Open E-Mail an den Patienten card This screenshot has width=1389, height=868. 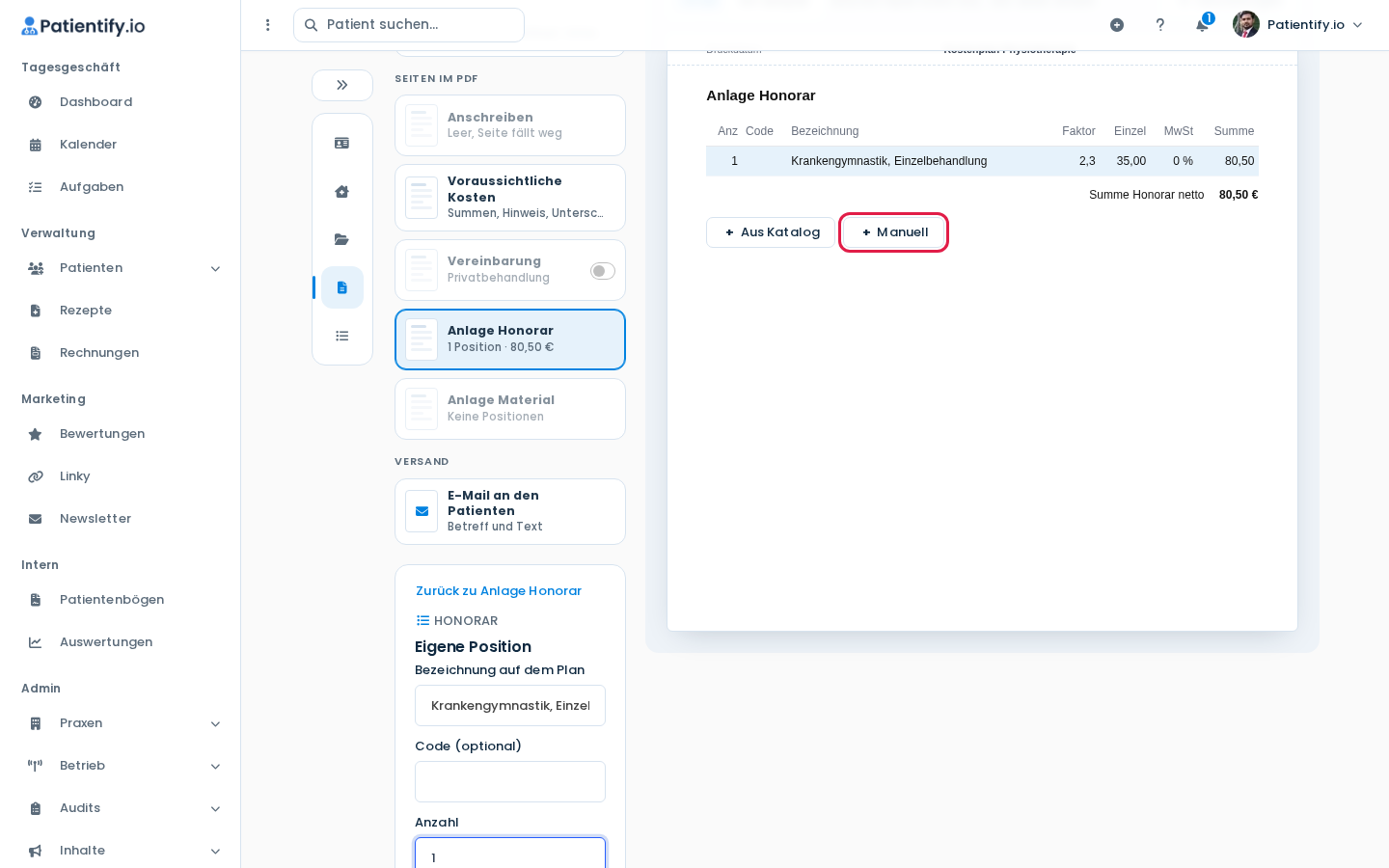tap(510, 511)
